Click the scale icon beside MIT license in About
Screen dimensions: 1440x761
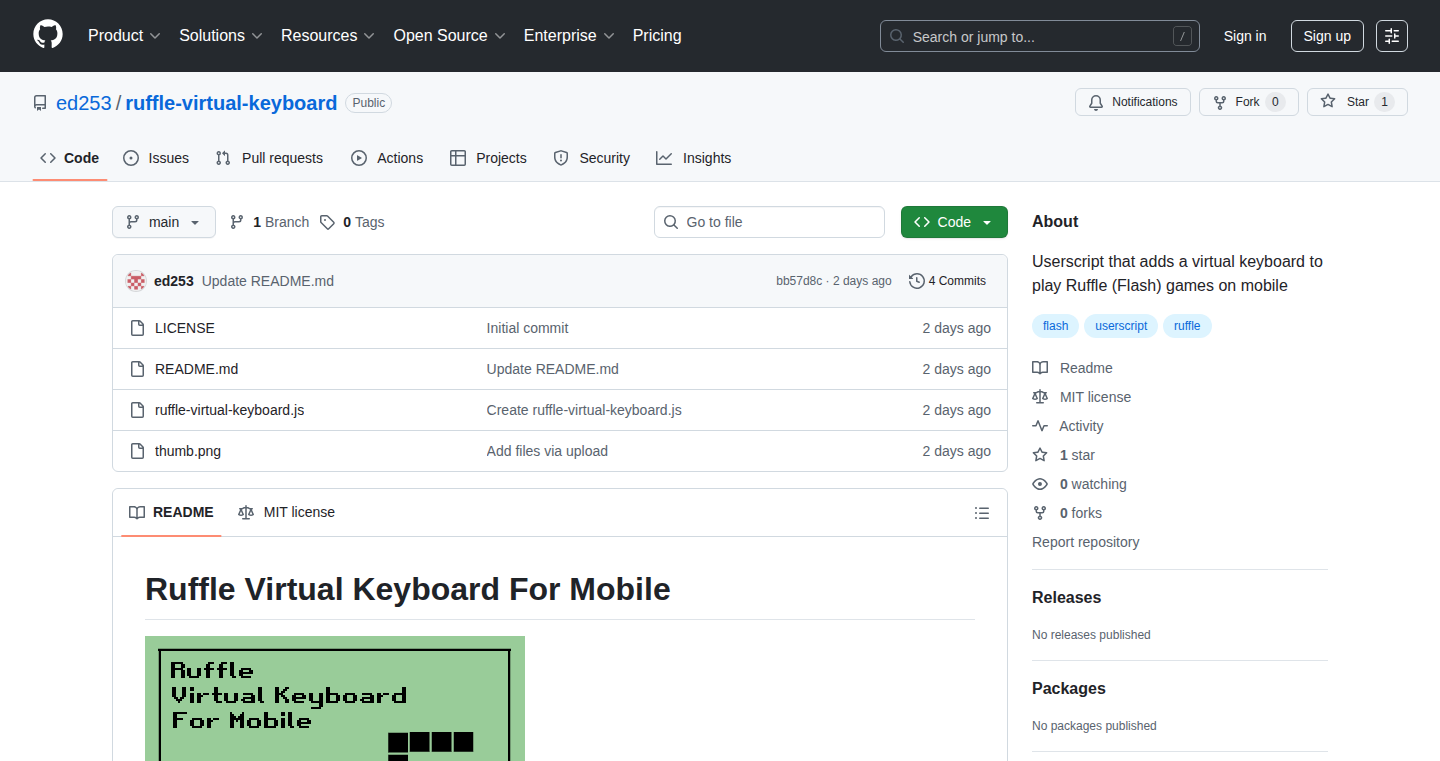coord(1040,397)
